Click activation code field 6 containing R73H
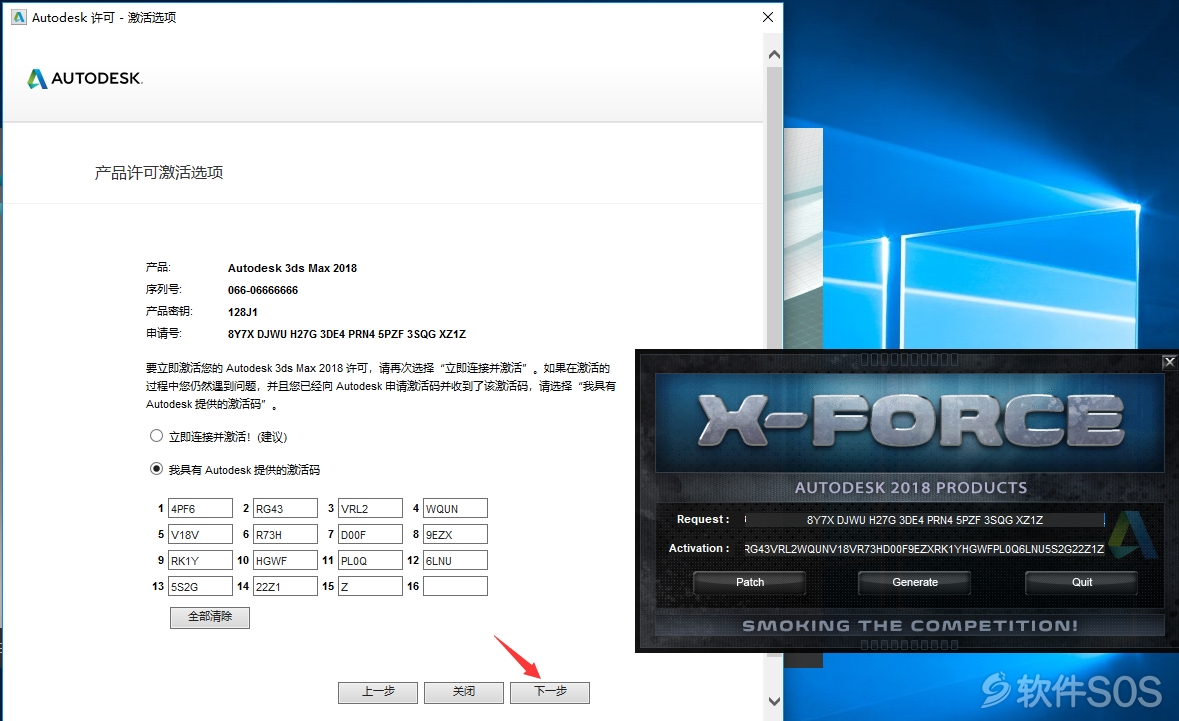Image resolution: width=1179 pixels, height=721 pixels. [285, 535]
